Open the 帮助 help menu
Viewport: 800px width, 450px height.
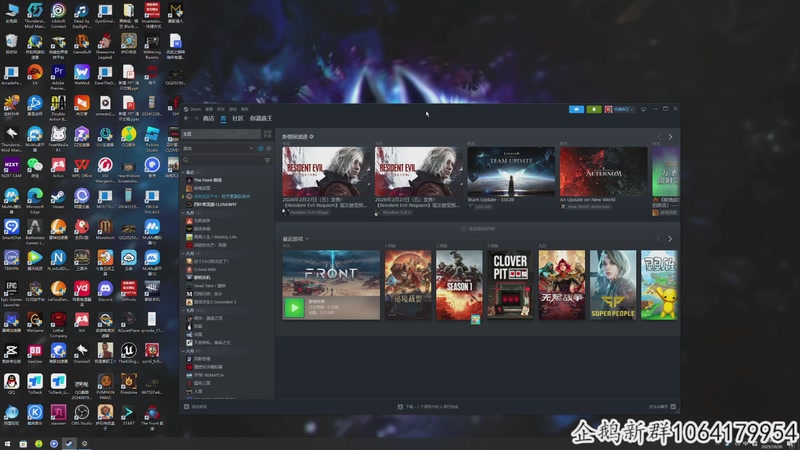[x=244, y=109]
